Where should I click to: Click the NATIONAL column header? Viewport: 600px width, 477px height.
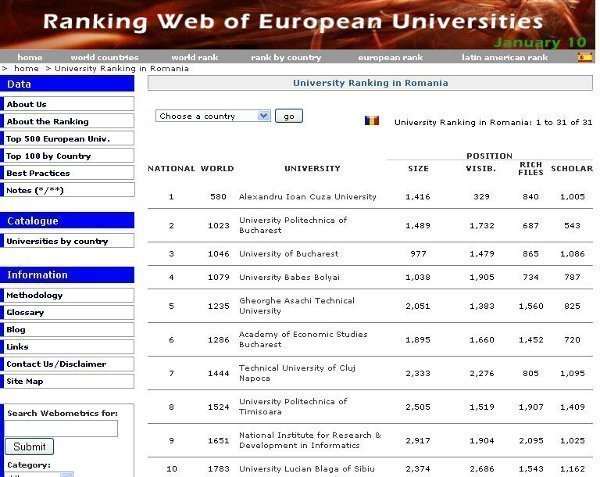171,168
